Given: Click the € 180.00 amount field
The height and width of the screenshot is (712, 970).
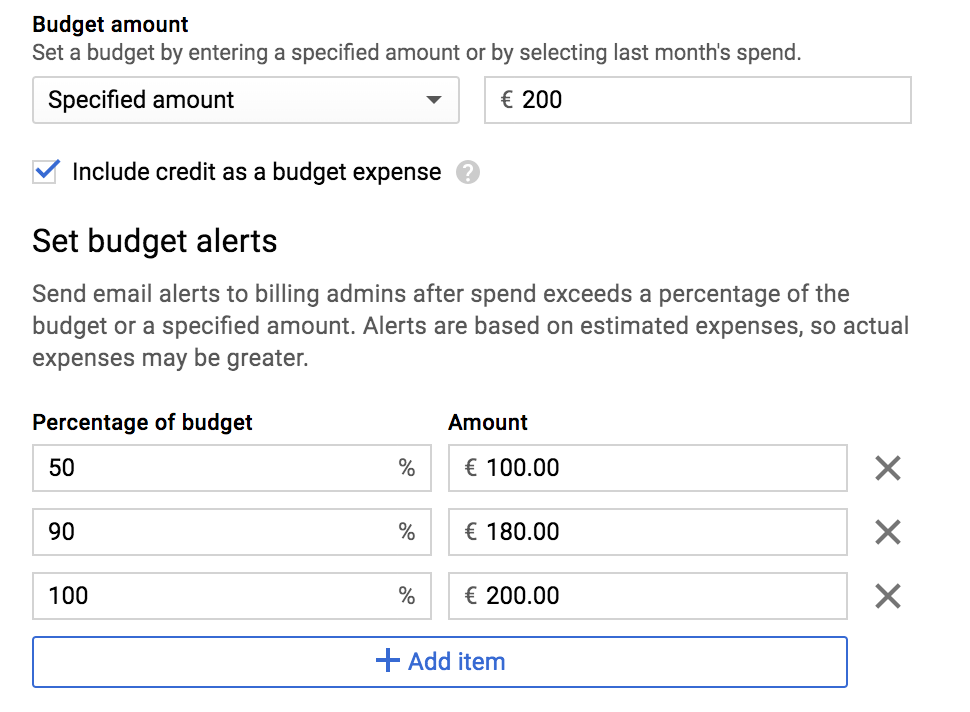Looking at the screenshot, I should [648, 532].
